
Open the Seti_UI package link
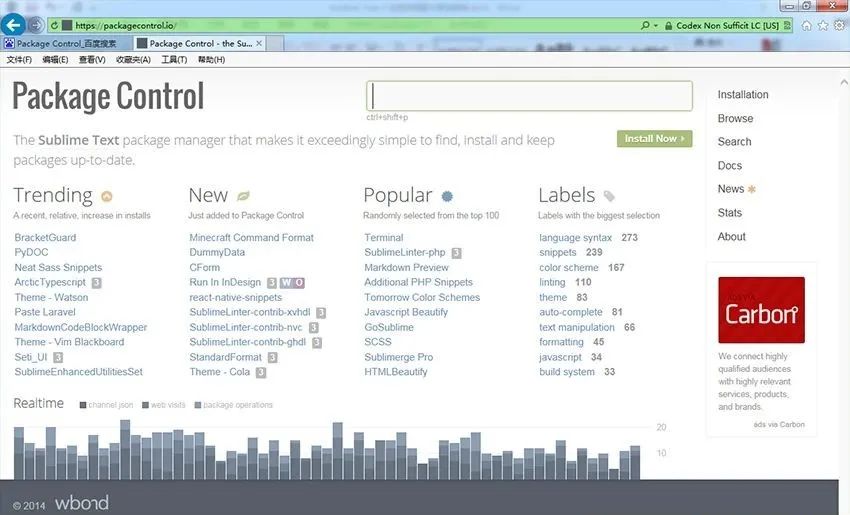(x=31, y=357)
